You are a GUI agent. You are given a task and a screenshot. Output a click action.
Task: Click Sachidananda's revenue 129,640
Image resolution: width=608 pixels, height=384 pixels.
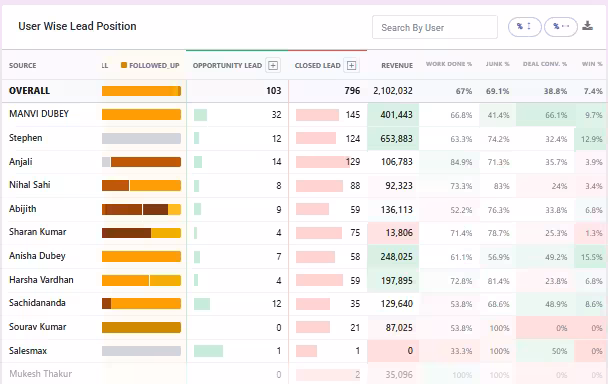396,304
